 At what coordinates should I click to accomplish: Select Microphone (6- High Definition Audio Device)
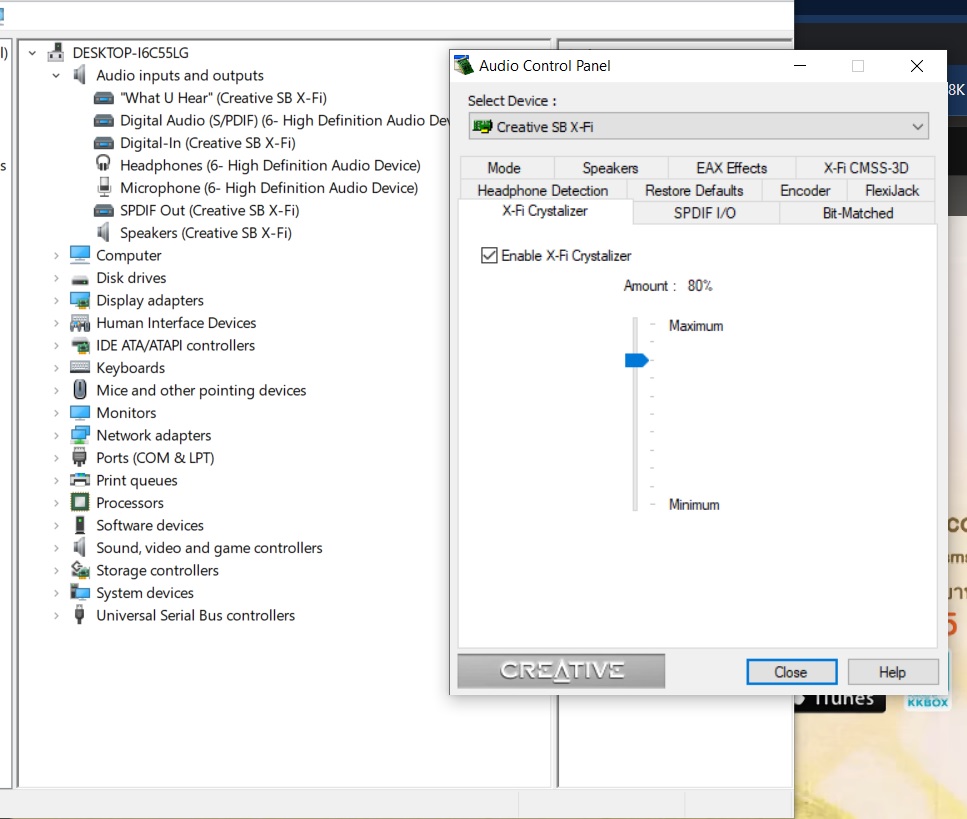coord(269,188)
